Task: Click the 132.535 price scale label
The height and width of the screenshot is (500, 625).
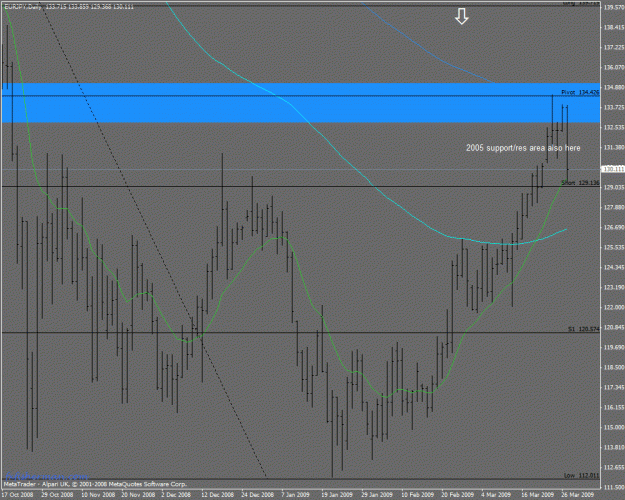Action: [614, 127]
